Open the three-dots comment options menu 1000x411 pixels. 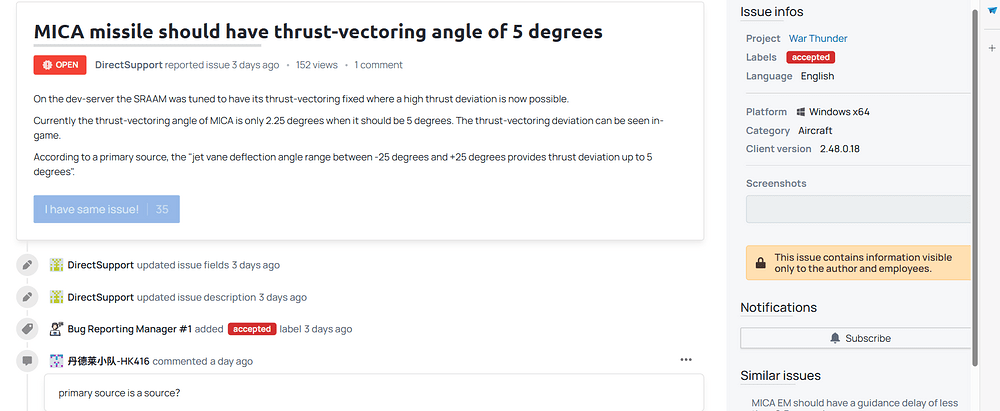point(686,360)
